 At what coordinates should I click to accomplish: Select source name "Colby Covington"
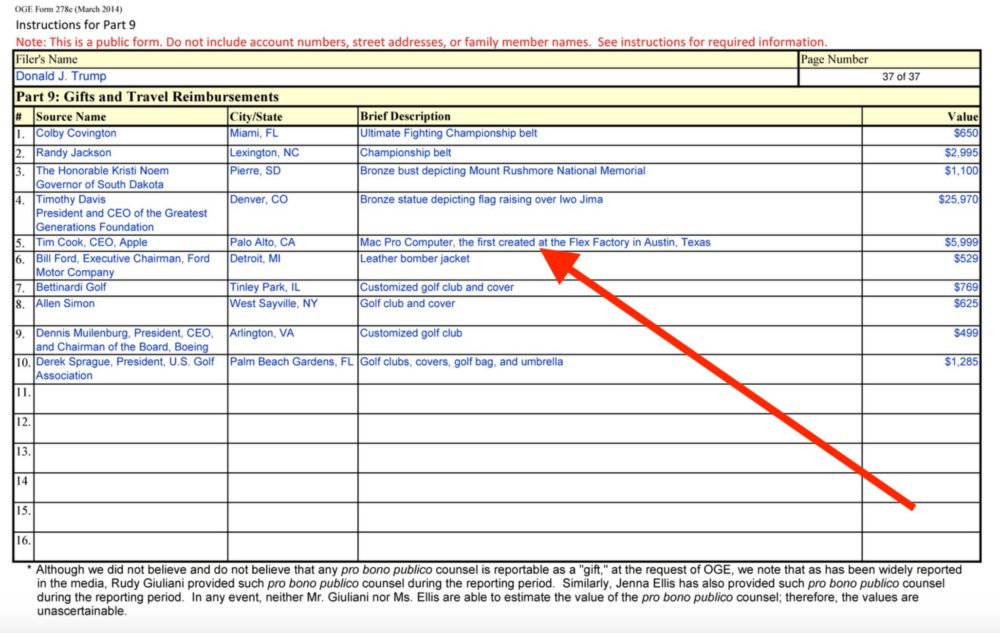pyautogui.click(x=76, y=133)
